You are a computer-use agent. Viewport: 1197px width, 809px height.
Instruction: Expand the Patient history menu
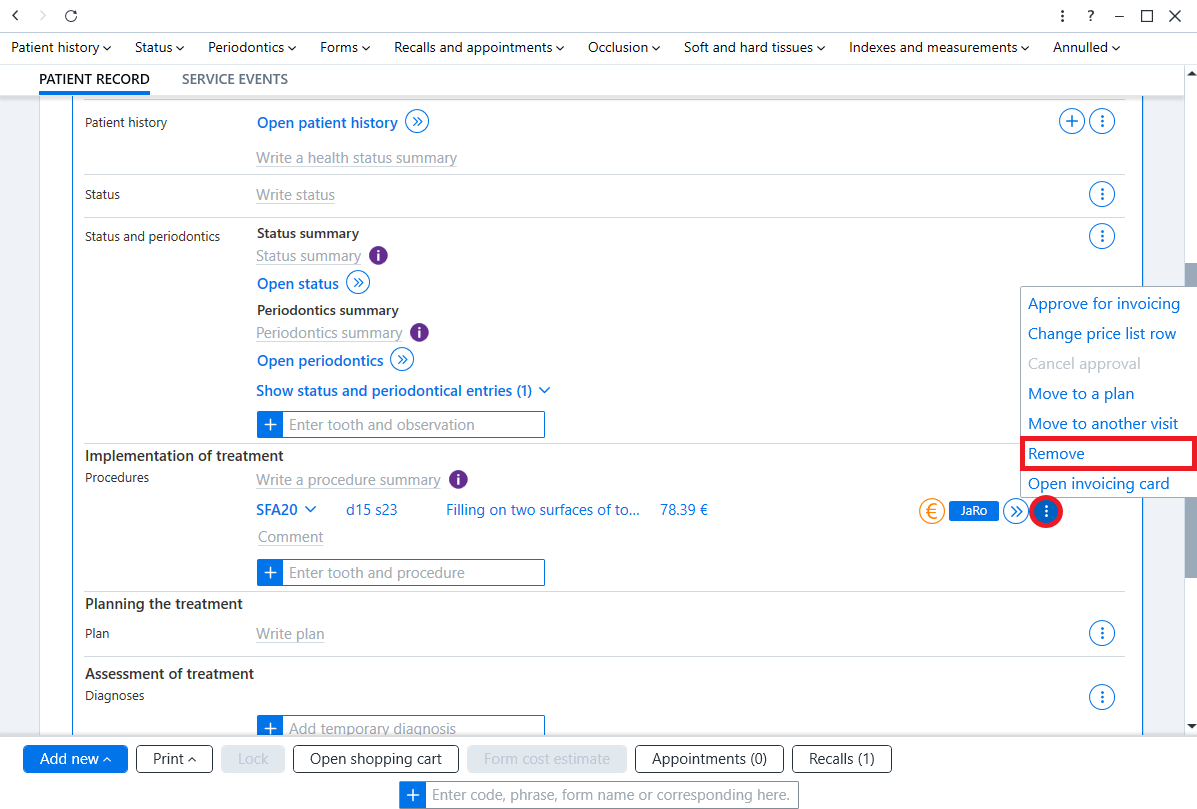pyautogui.click(x=61, y=47)
